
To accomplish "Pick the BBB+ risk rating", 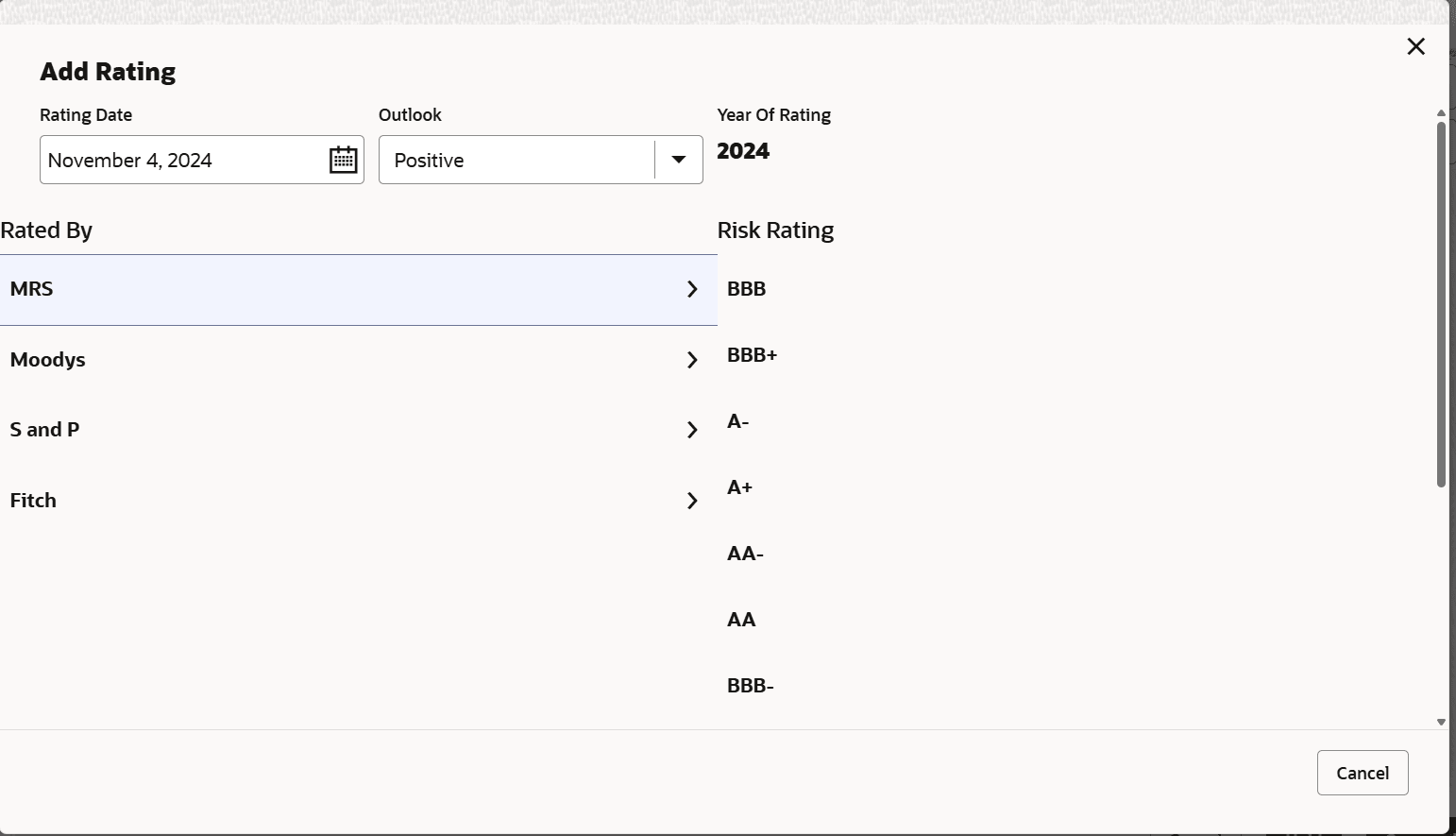I will pyautogui.click(x=753, y=355).
